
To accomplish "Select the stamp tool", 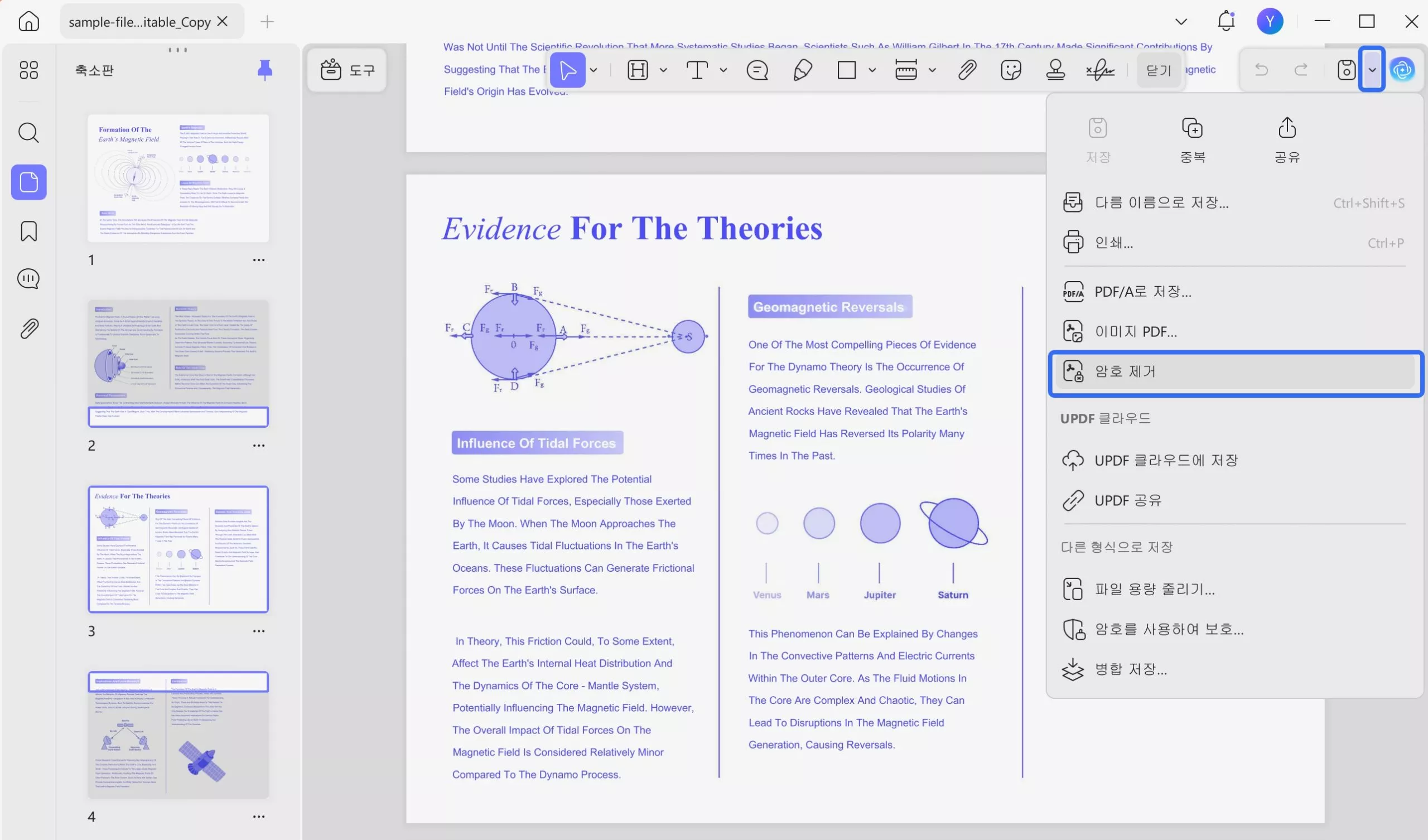I will tap(1055, 70).
